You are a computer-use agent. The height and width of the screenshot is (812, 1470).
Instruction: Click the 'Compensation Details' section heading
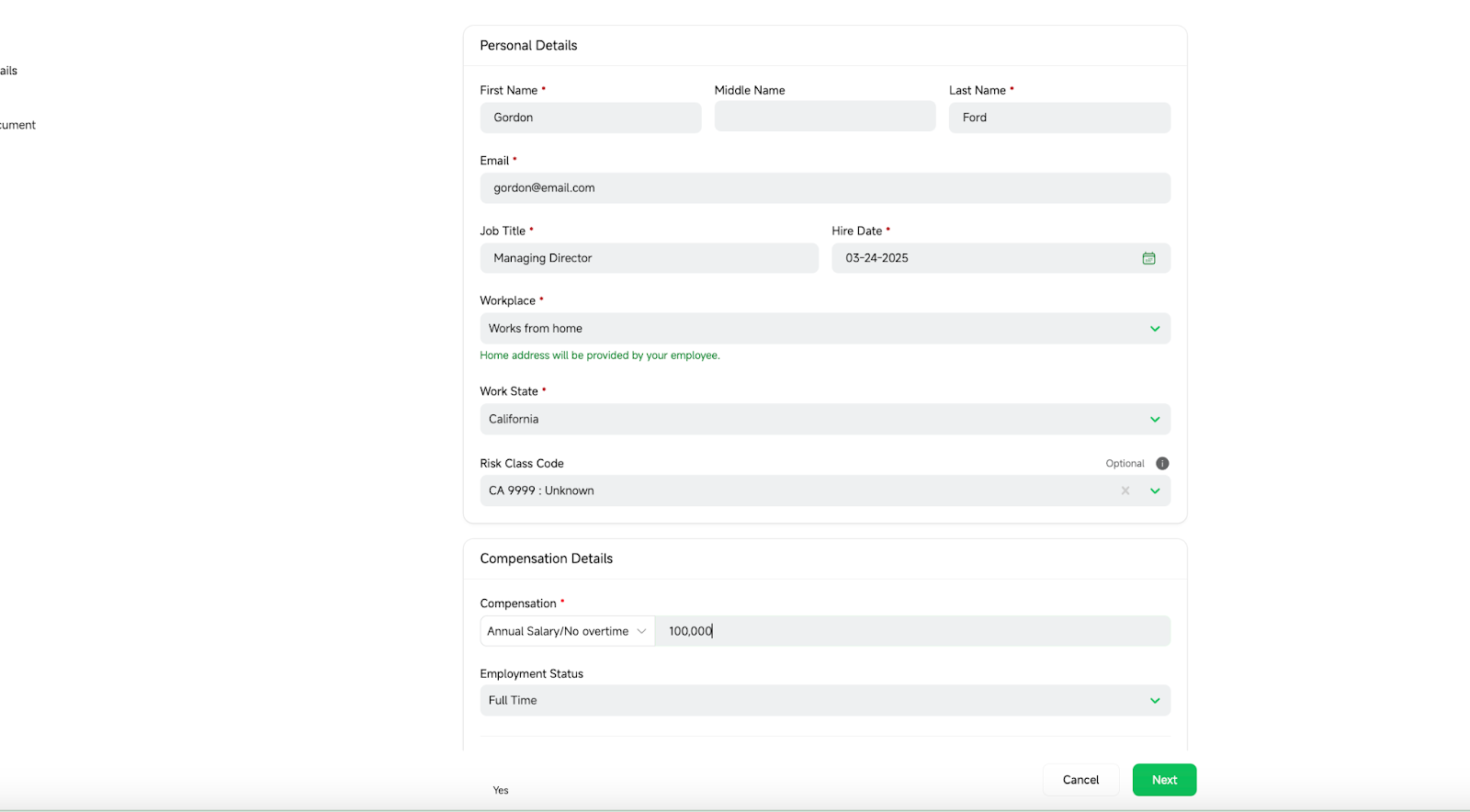click(x=546, y=558)
